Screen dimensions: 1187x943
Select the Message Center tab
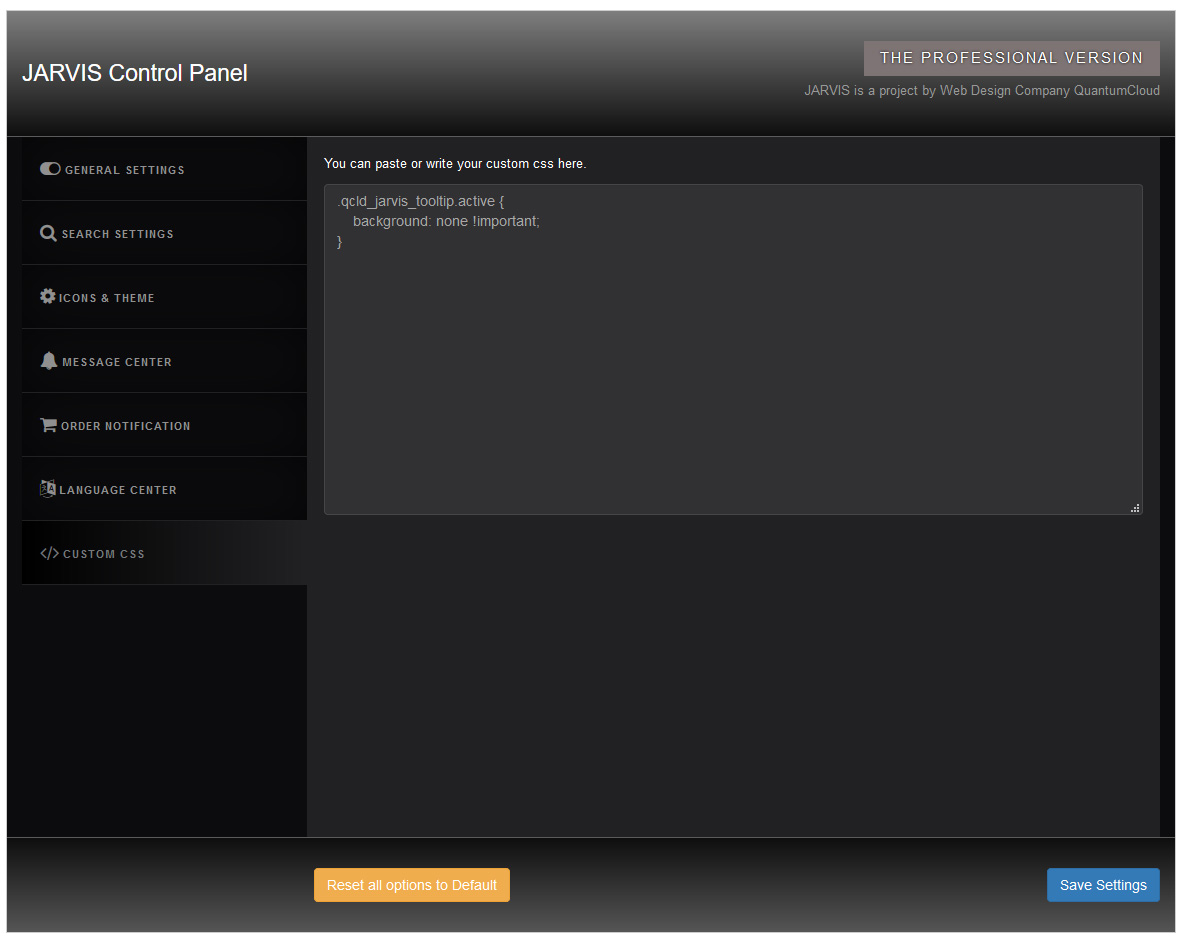(164, 361)
